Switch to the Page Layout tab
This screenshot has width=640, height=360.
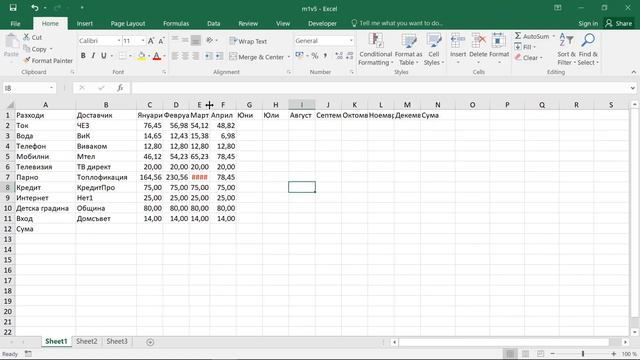tap(128, 23)
